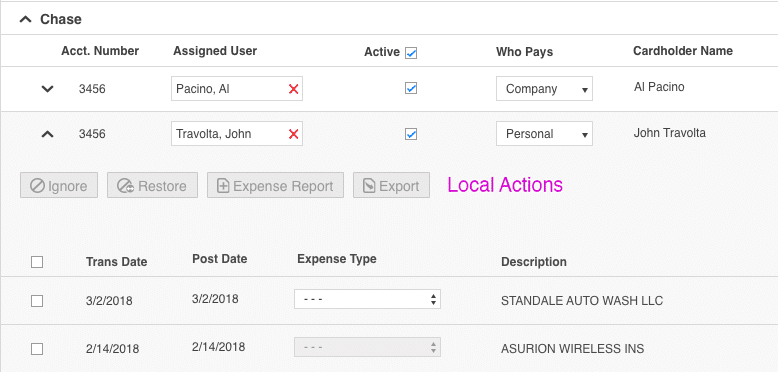The image size is (778, 372).
Task: Toggle the Active header checkbox
Action: pyautogui.click(x=411, y=53)
